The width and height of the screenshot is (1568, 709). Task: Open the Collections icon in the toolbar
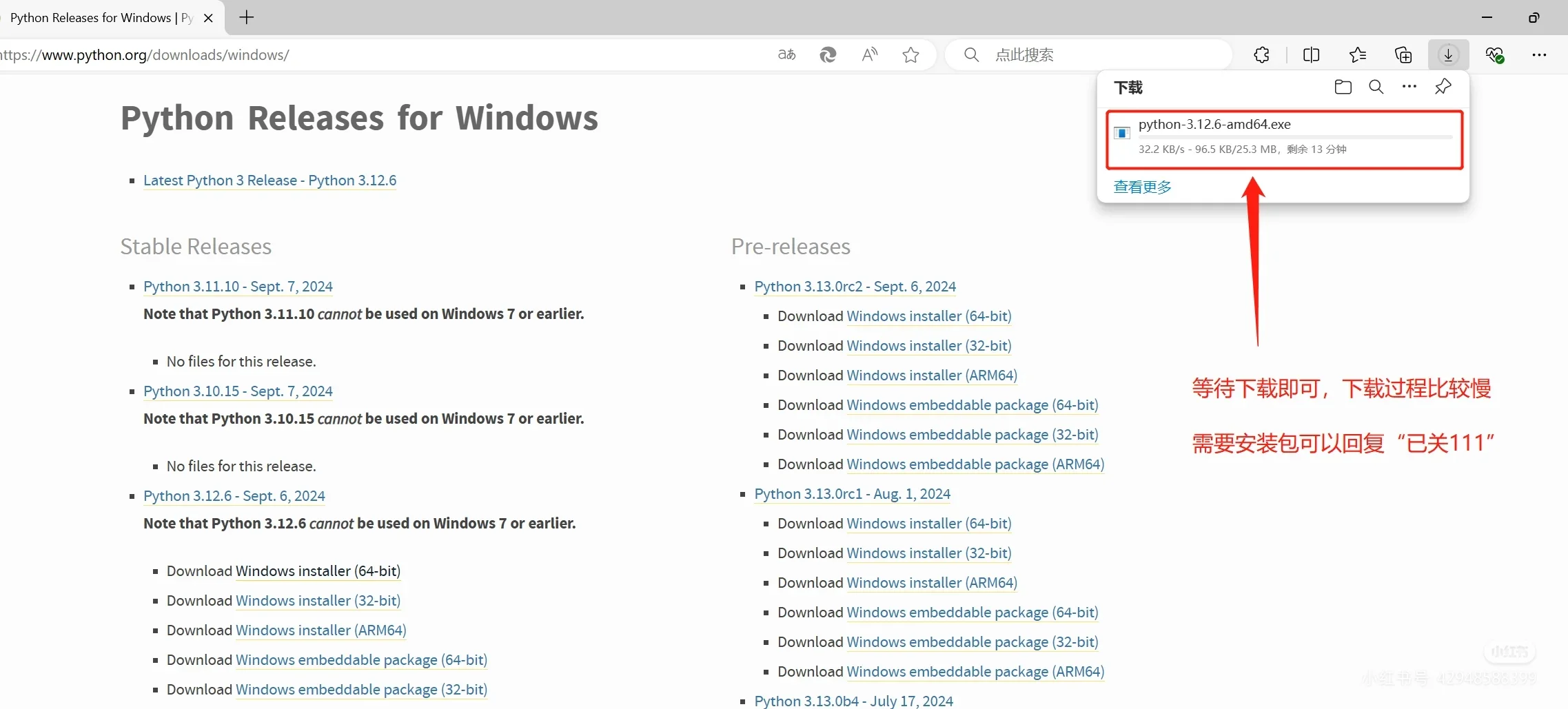(1403, 54)
